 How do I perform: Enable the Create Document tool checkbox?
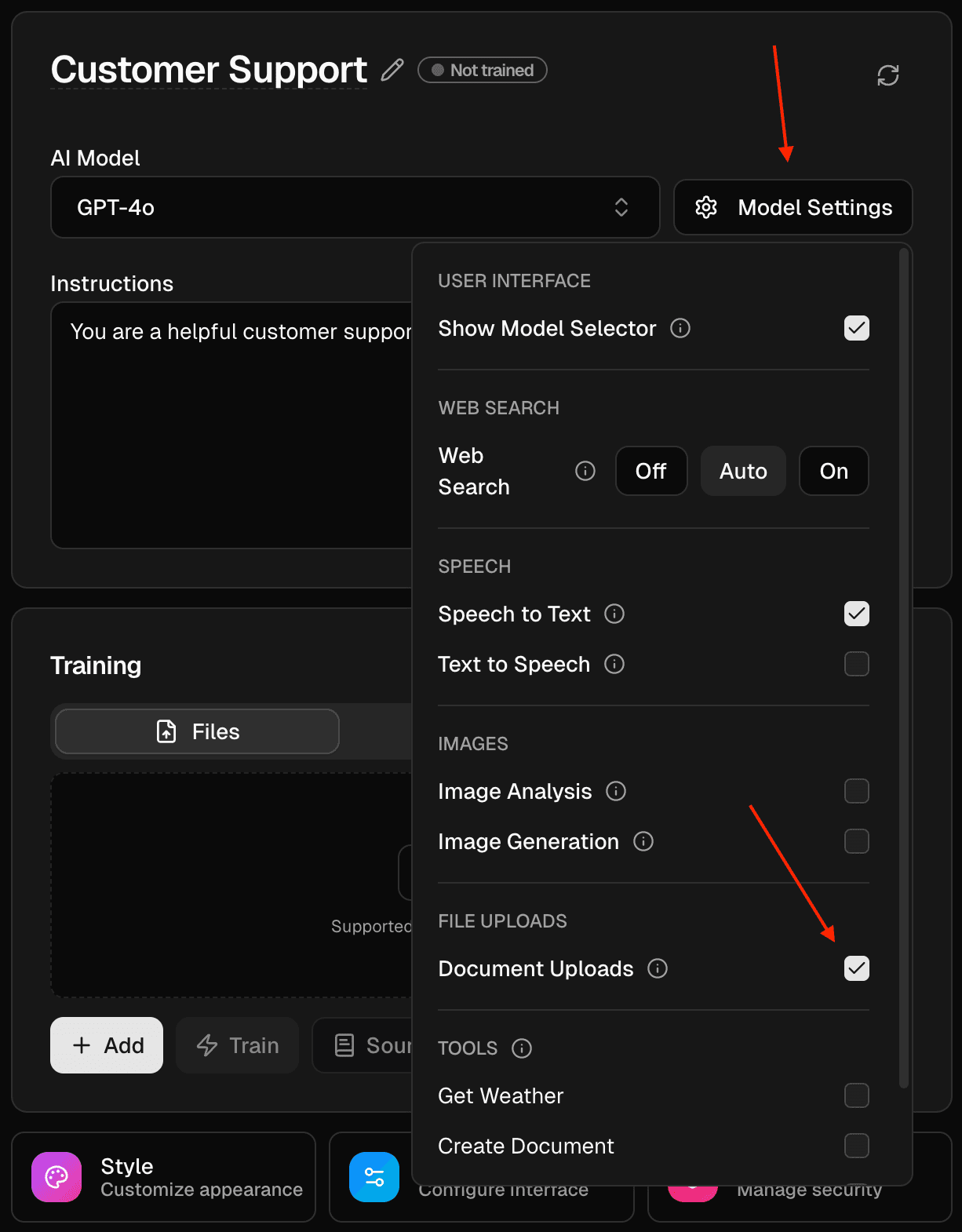tap(856, 1146)
